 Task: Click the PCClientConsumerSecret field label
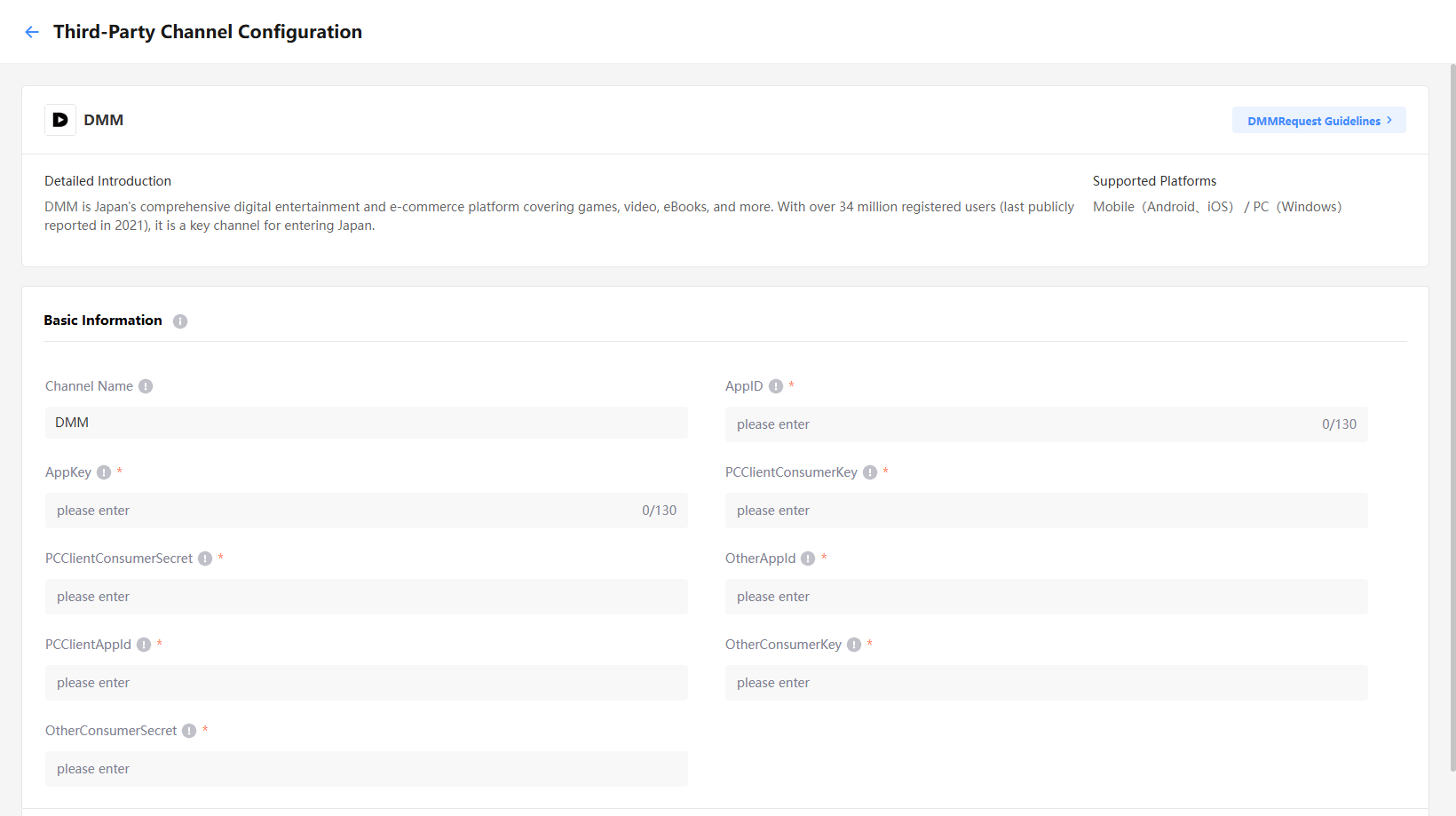point(119,559)
